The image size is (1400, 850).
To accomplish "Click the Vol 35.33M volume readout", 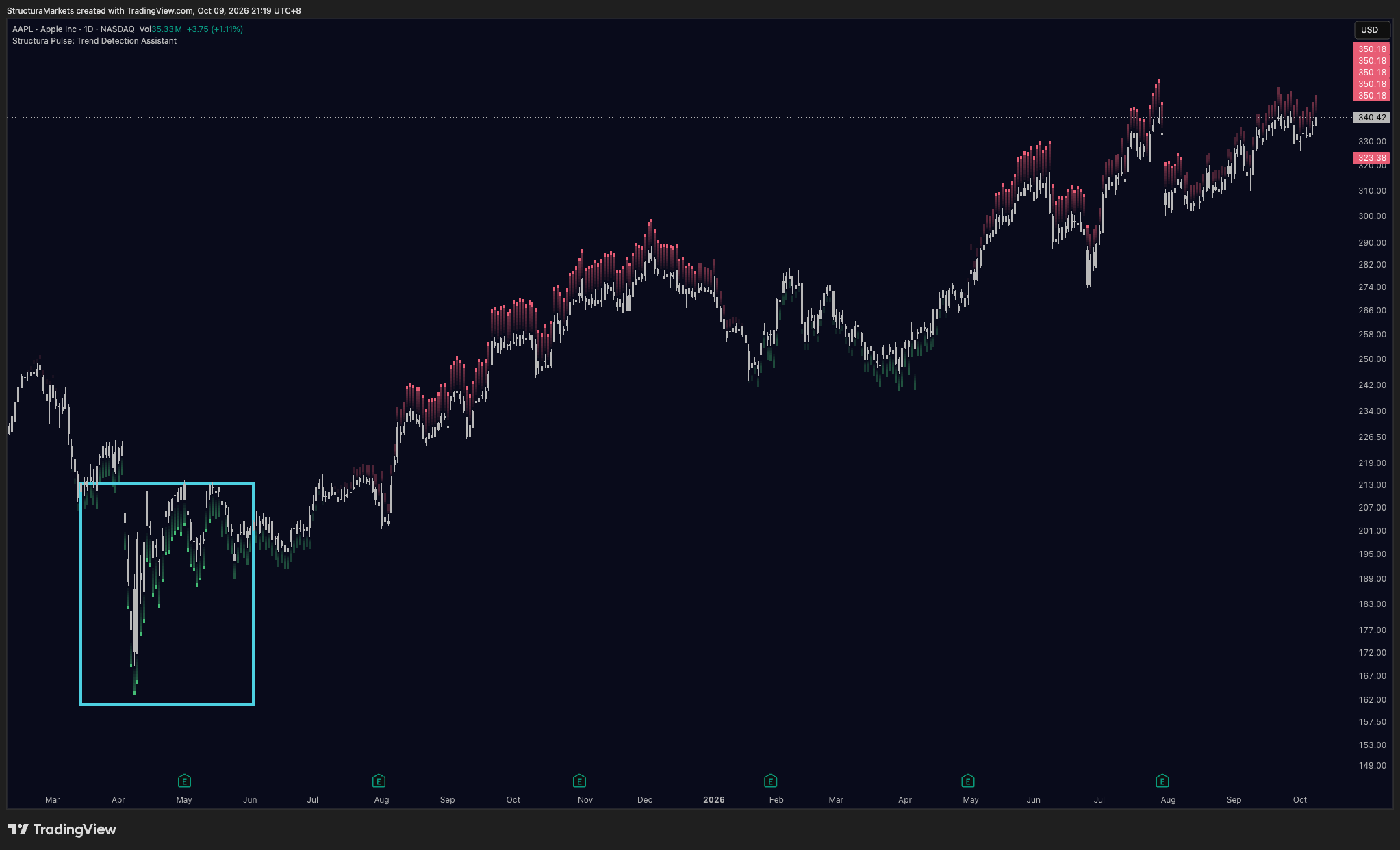I will click(161, 29).
